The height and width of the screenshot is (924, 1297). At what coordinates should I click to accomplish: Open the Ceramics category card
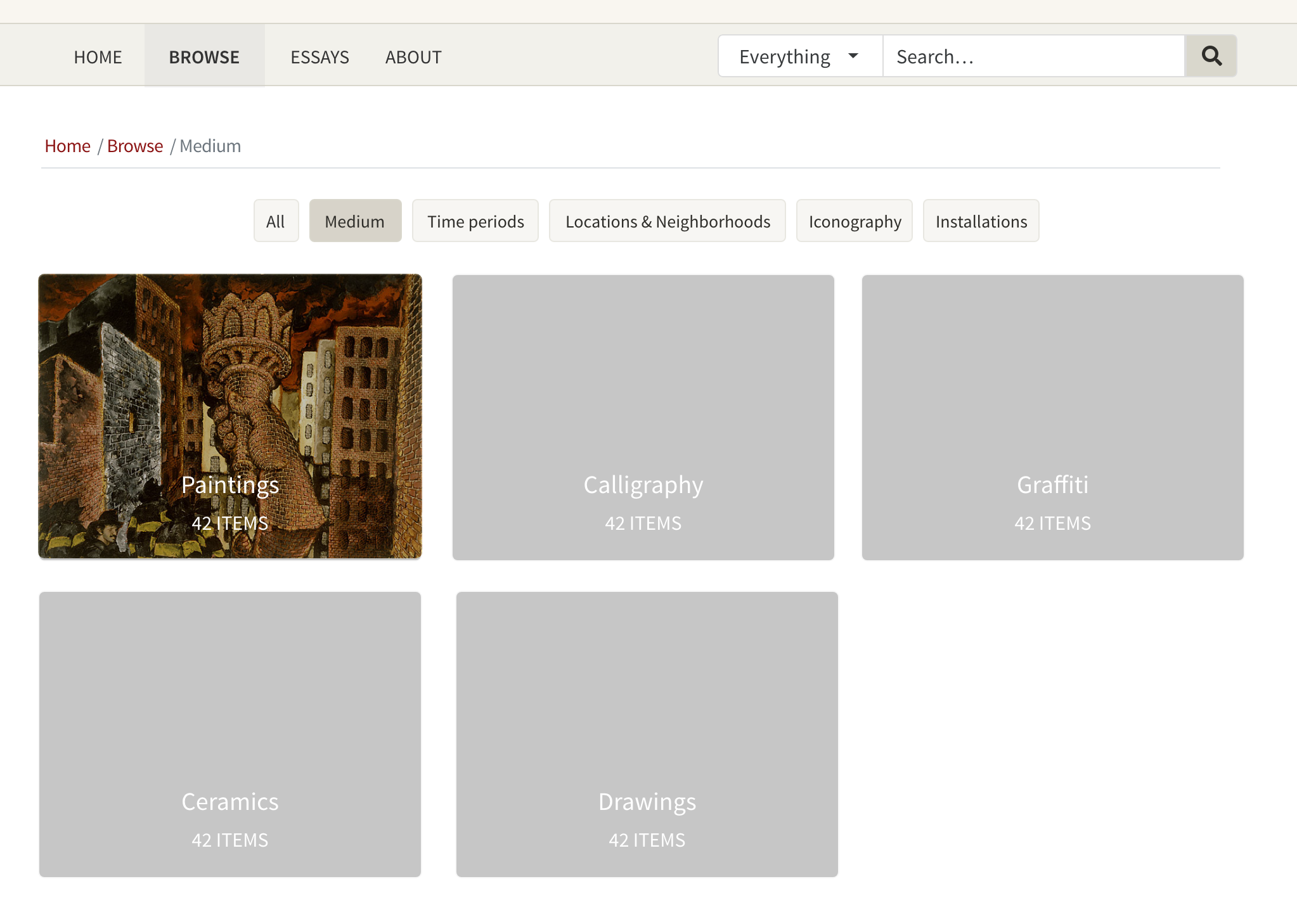pos(230,734)
